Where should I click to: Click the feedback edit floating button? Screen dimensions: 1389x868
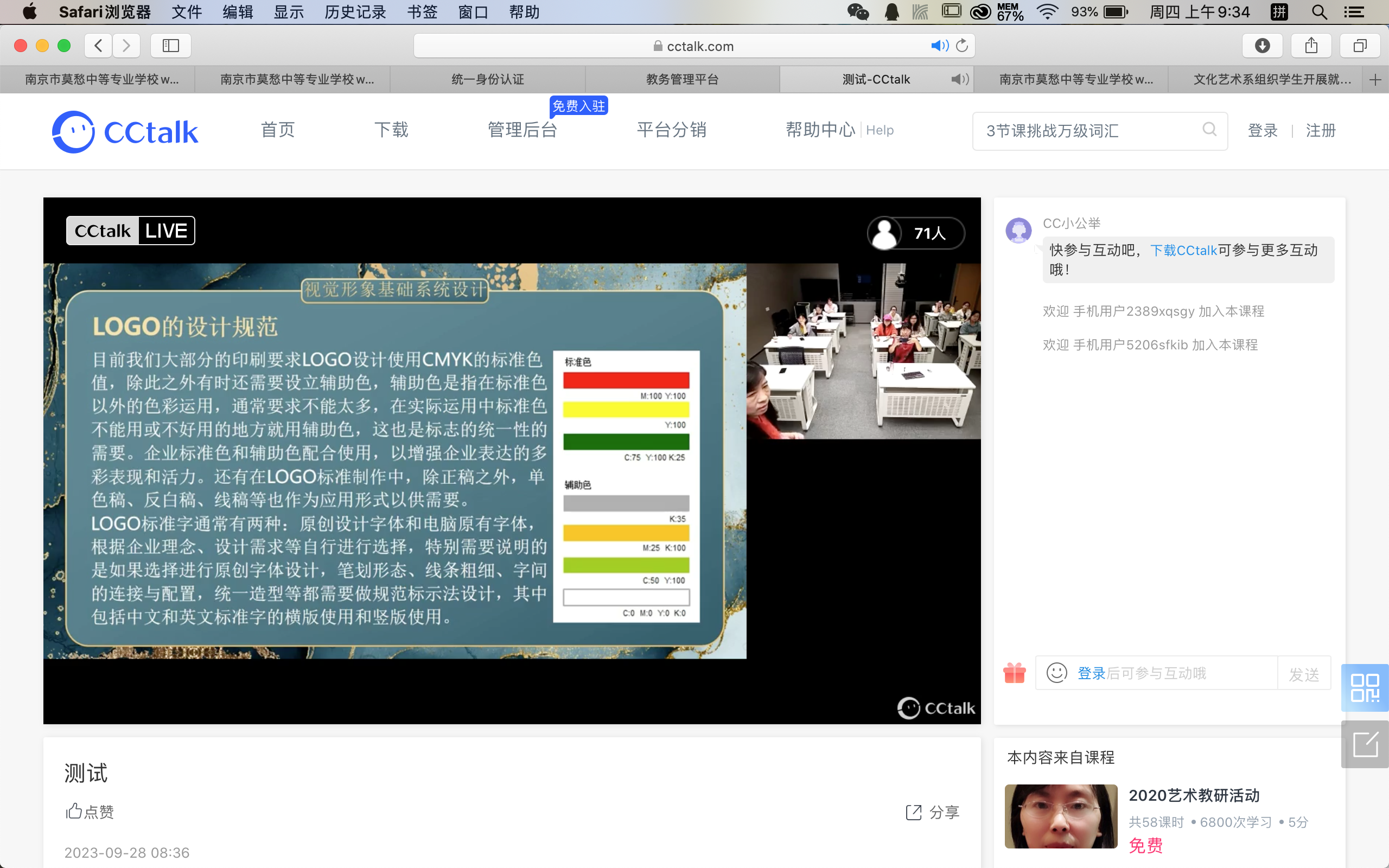click(x=1365, y=744)
